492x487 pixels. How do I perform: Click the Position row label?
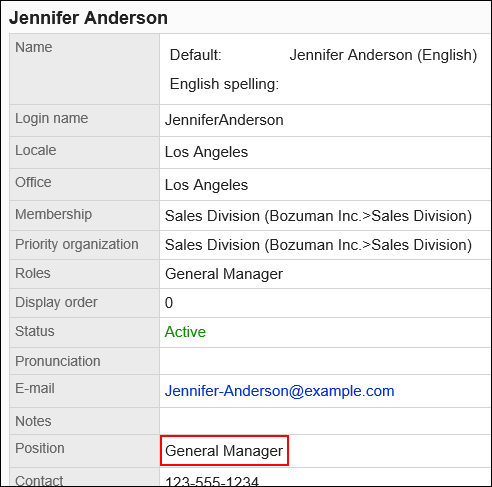coord(40,448)
